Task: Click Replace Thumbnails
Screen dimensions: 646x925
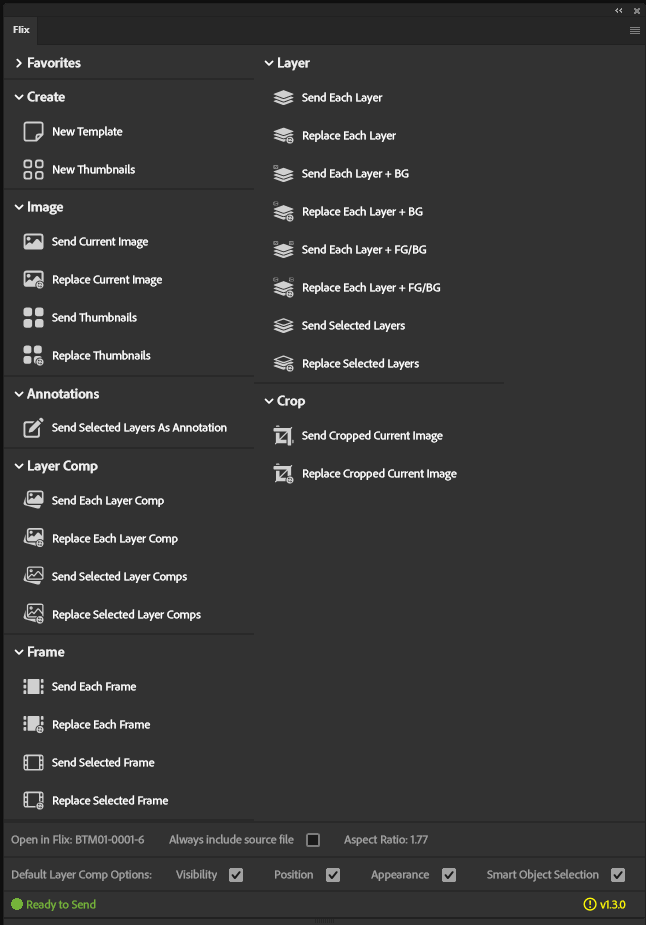Action: pyautogui.click(x=101, y=356)
